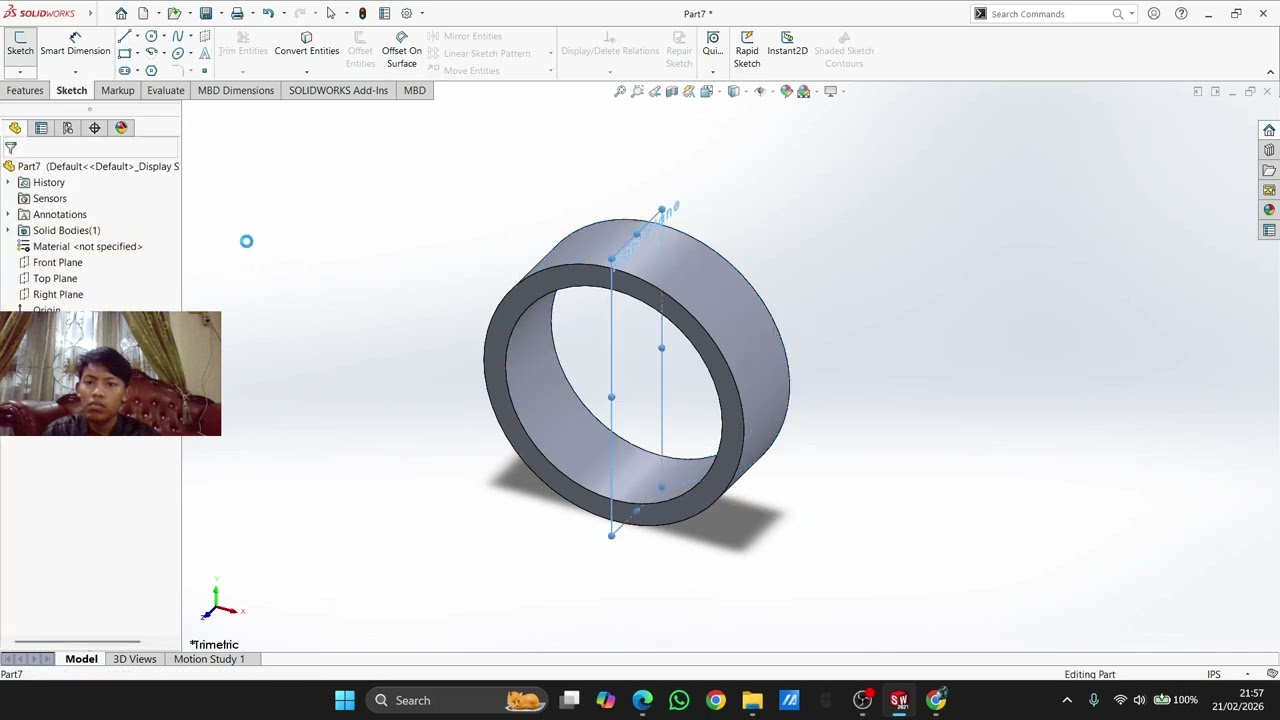
Task: Select the Line sketch tool
Action: coord(124,36)
